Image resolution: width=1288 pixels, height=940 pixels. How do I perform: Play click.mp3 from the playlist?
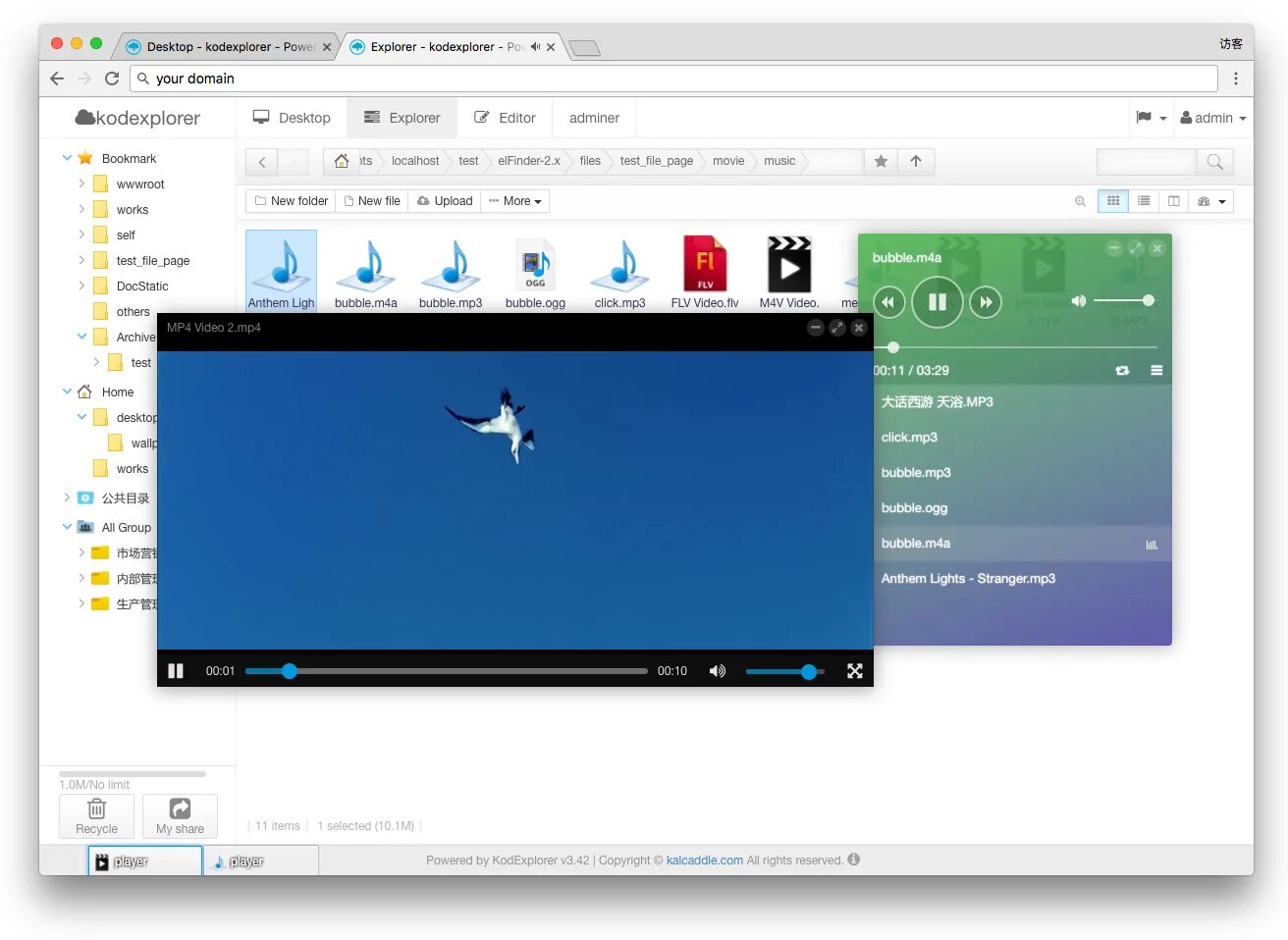[1015, 438]
